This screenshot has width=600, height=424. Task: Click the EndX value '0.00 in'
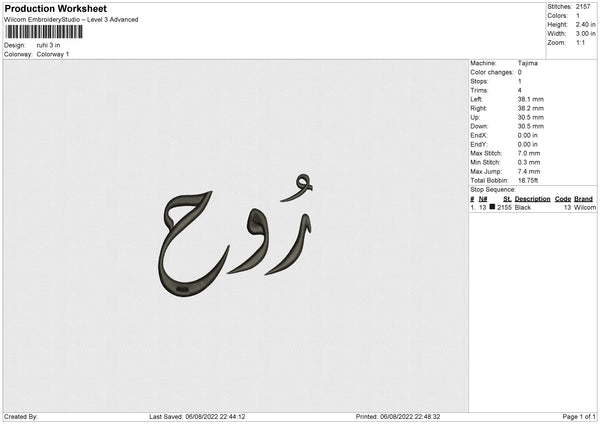tap(528, 135)
